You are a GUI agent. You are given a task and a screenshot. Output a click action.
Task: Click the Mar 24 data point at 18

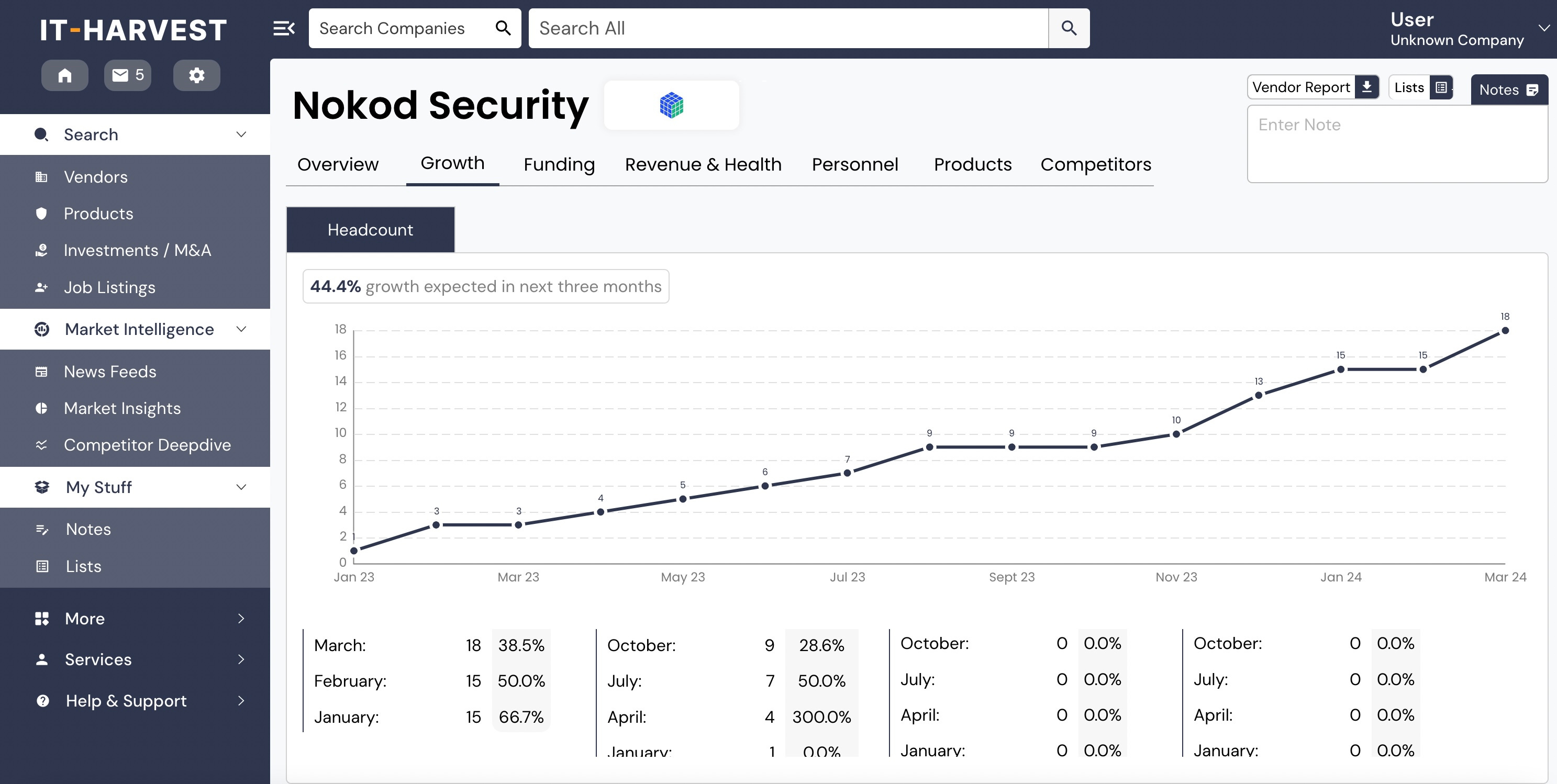tap(1505, 330)
